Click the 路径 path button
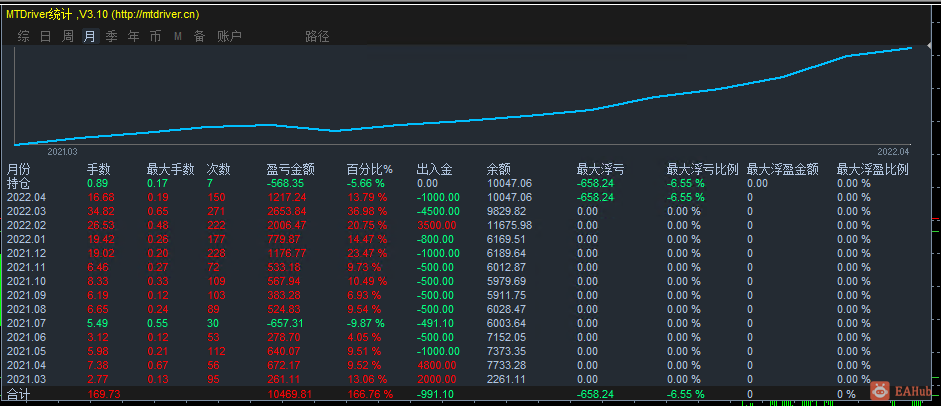941x406 pixels. point(317,37)
